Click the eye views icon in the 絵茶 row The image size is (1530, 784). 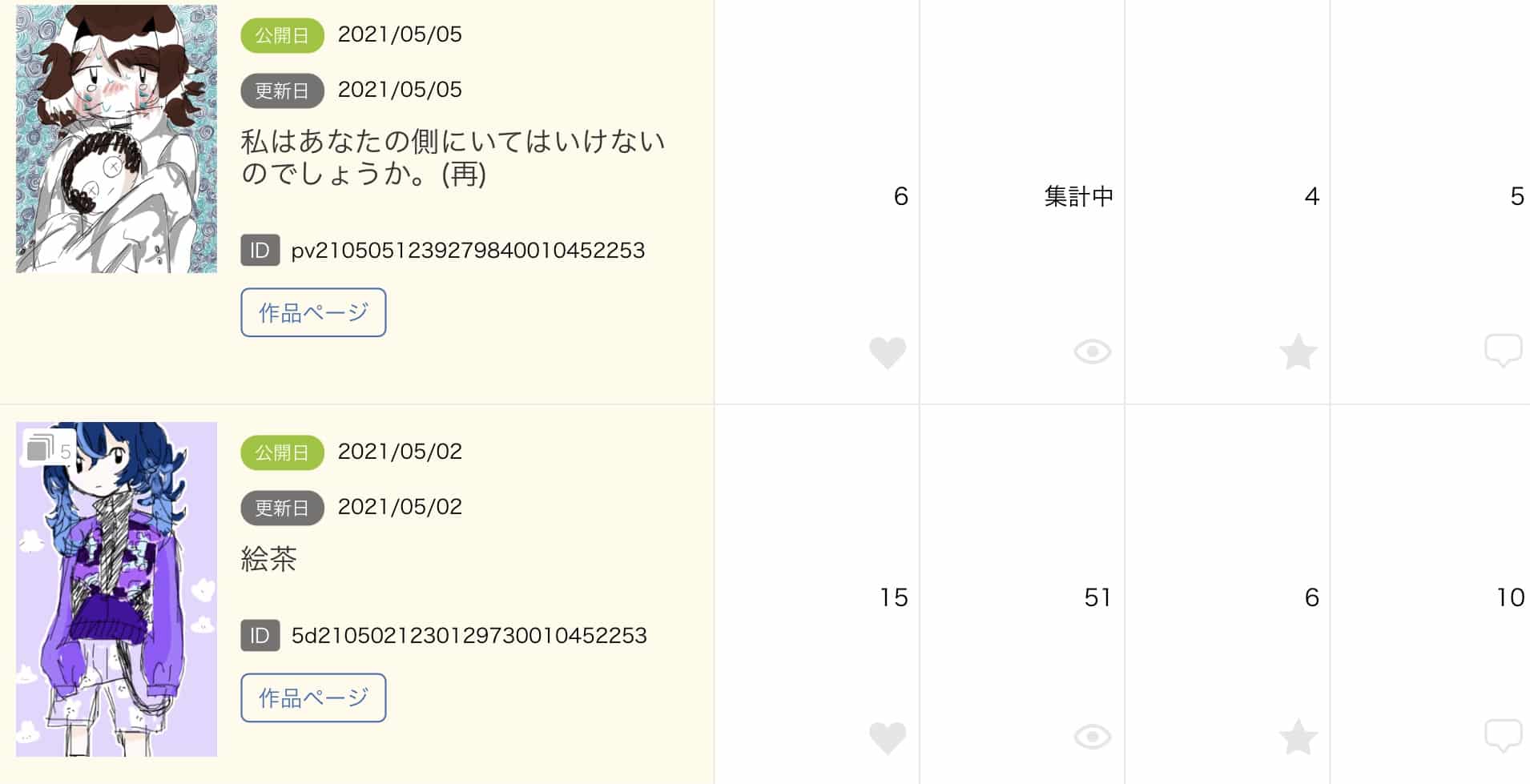click(x=1092, y=737)
